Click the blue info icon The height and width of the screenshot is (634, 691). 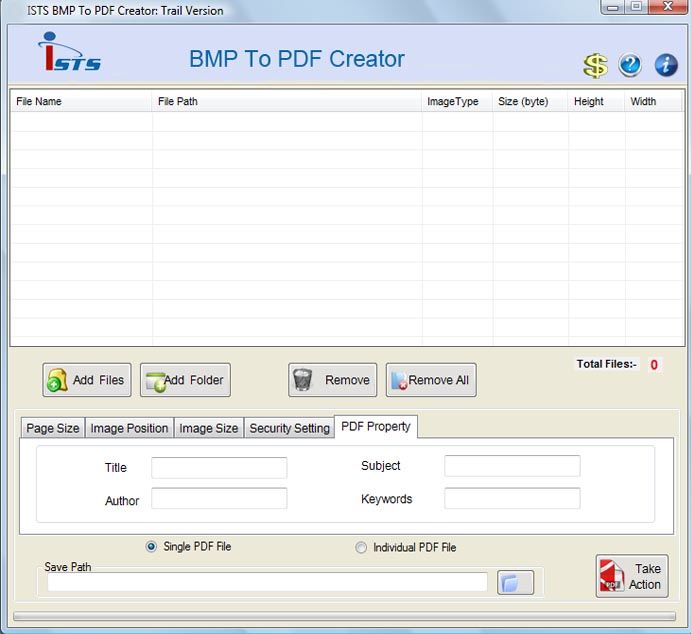click(666, 66)
